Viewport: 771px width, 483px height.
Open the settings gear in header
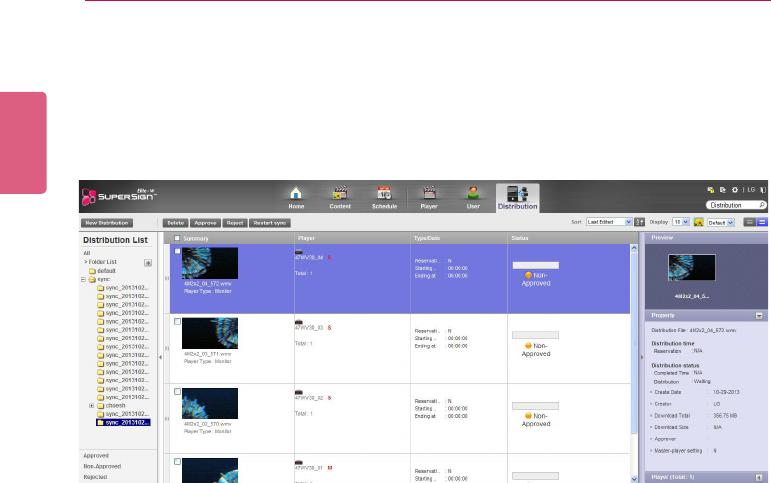[735, 190]
